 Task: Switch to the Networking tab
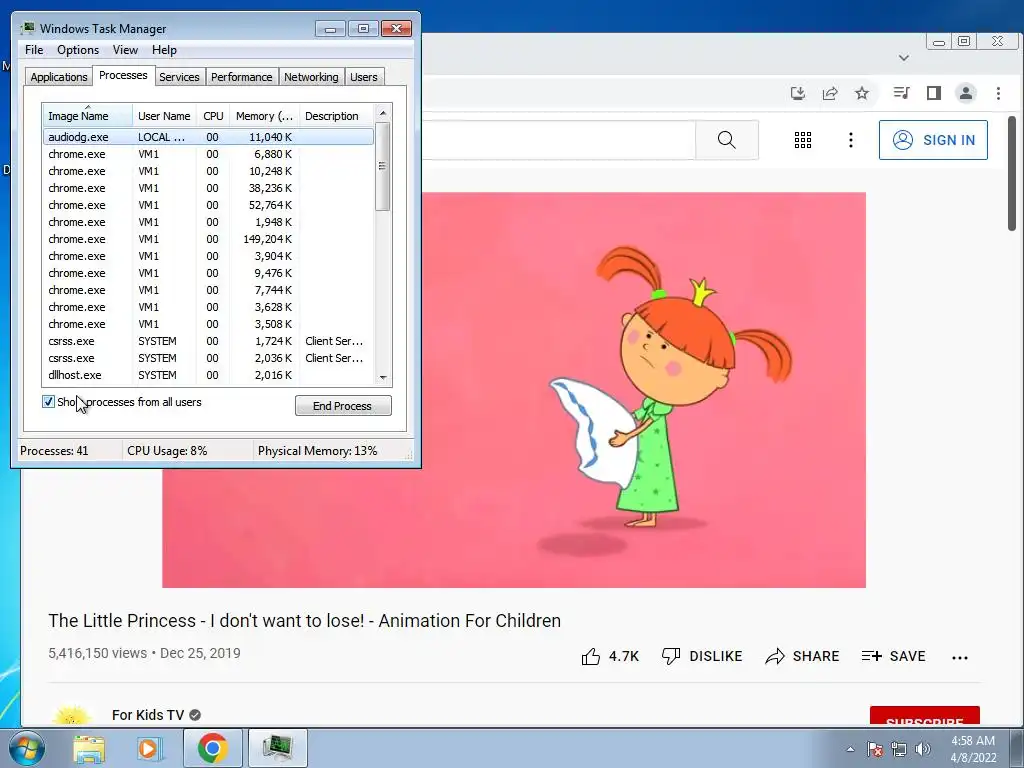311,77
